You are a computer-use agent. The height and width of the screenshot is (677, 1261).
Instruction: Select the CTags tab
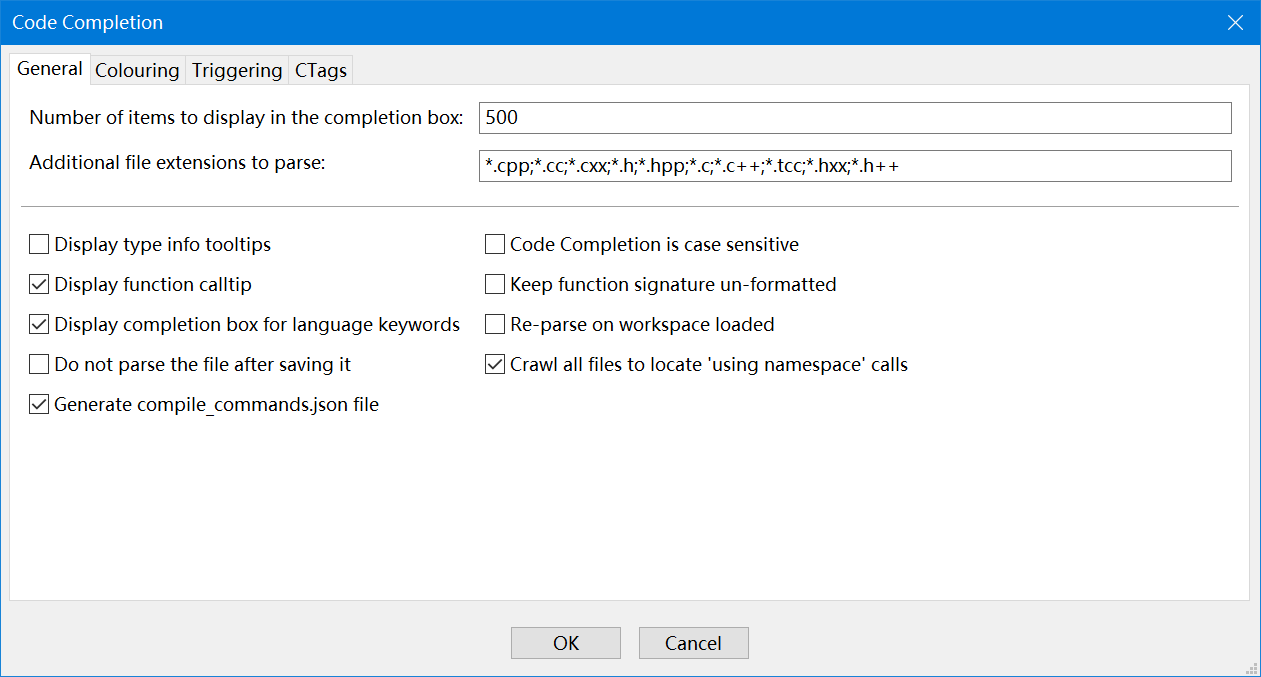tap(321, 71)
